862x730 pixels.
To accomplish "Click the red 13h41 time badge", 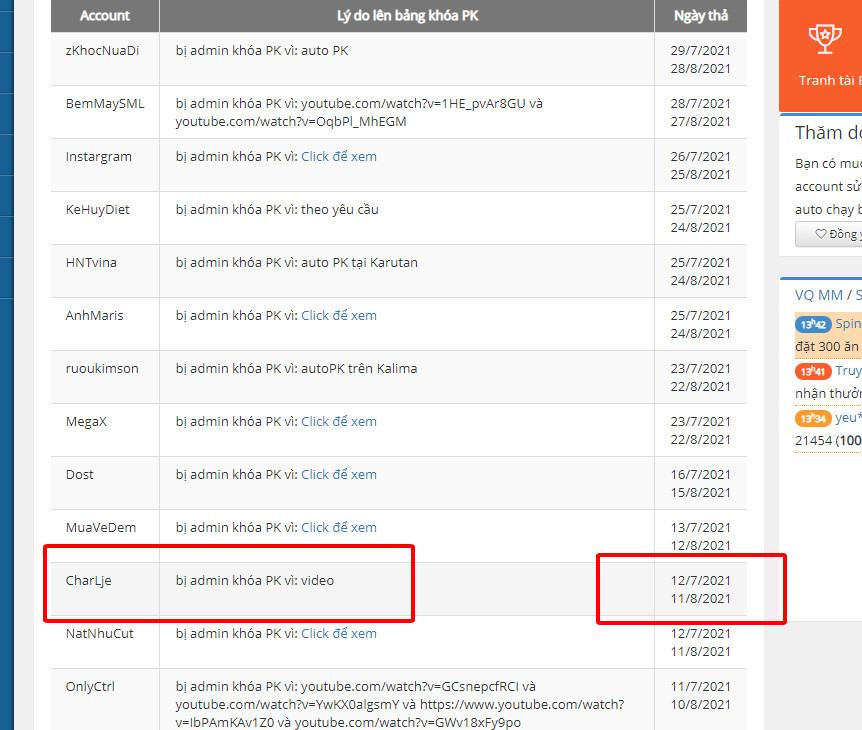I will (x=813, y=371).
